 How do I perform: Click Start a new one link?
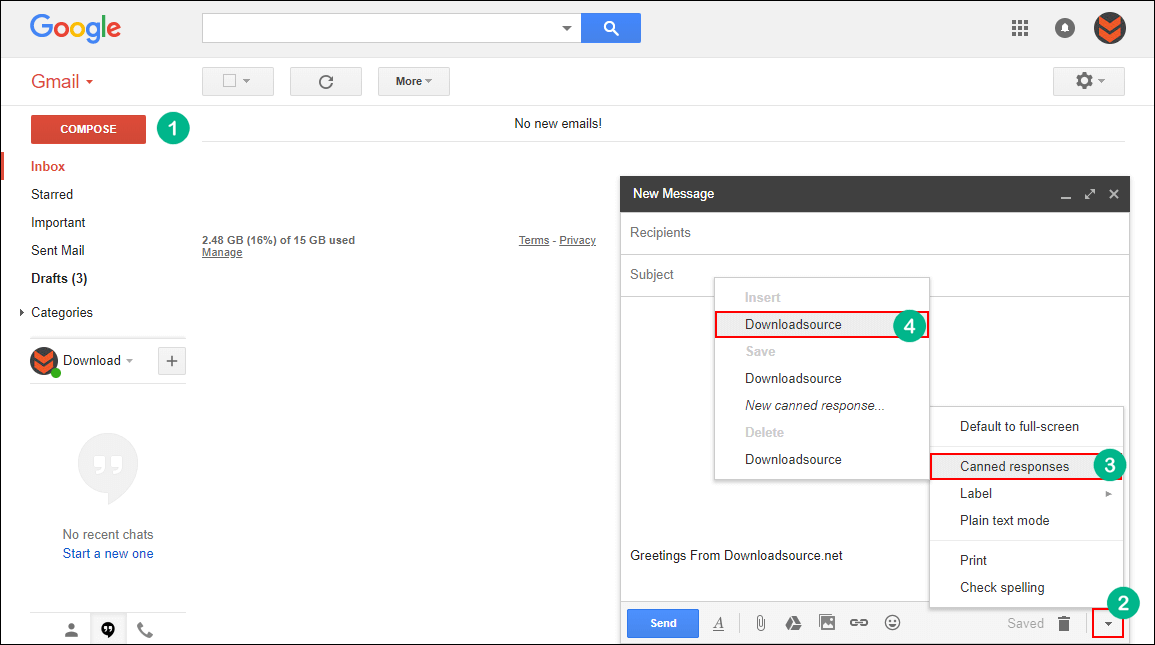(x=108, y=554)
